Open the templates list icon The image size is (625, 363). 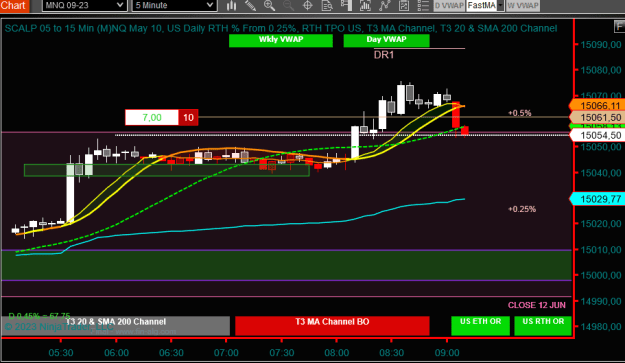point(423,5)
